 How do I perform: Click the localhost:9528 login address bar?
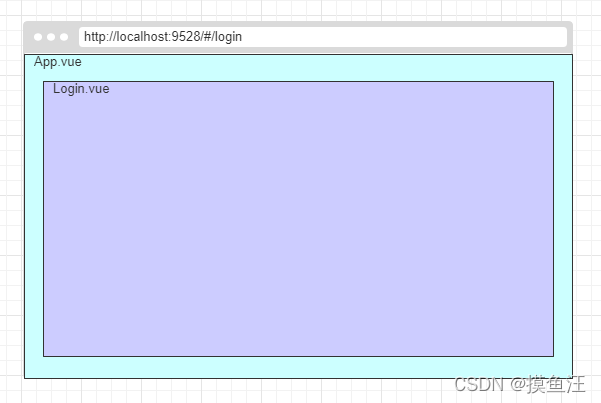(x=323, y=37)
